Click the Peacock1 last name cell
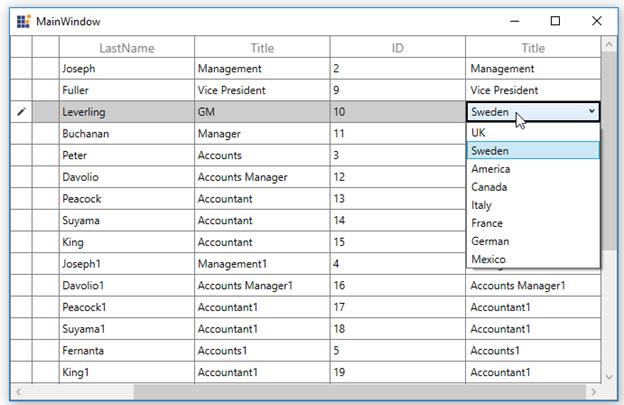Screen dimensions: 624x405 click(127, 307)
